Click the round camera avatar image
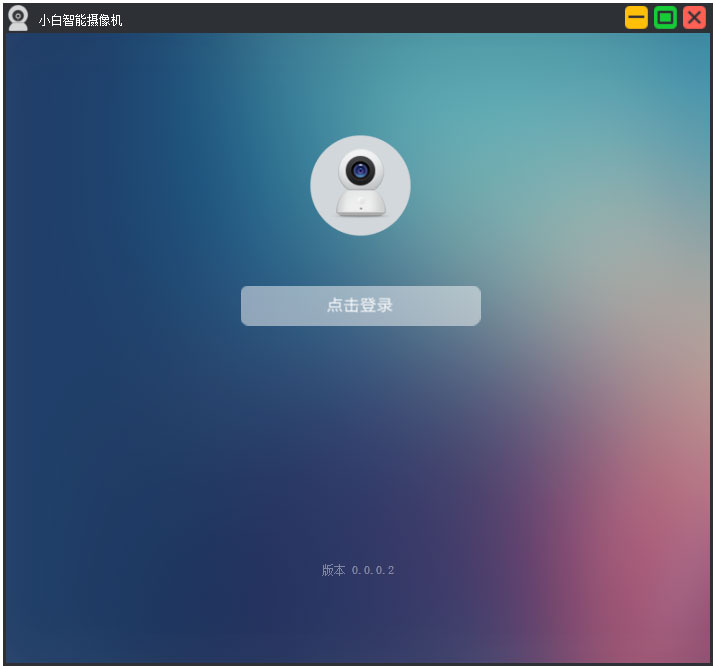This screenshot has height=669, width=717. coord(360,185)
